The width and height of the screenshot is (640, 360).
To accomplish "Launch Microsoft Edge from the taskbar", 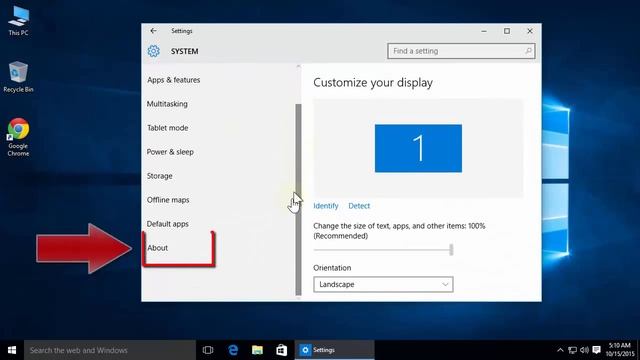I will [x=233, y=350].
